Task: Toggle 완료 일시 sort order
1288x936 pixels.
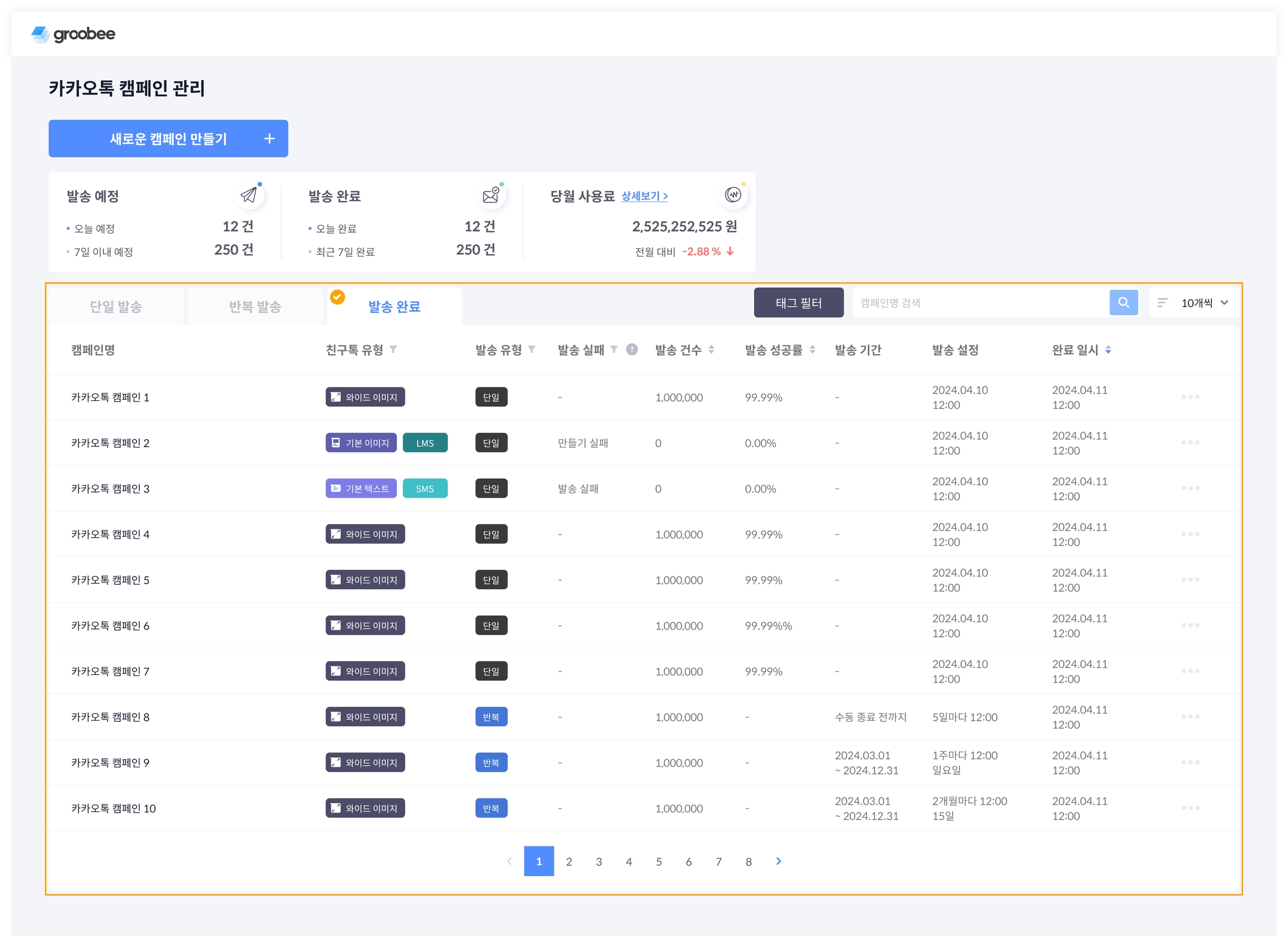Action: click(x=1108, y=350)
